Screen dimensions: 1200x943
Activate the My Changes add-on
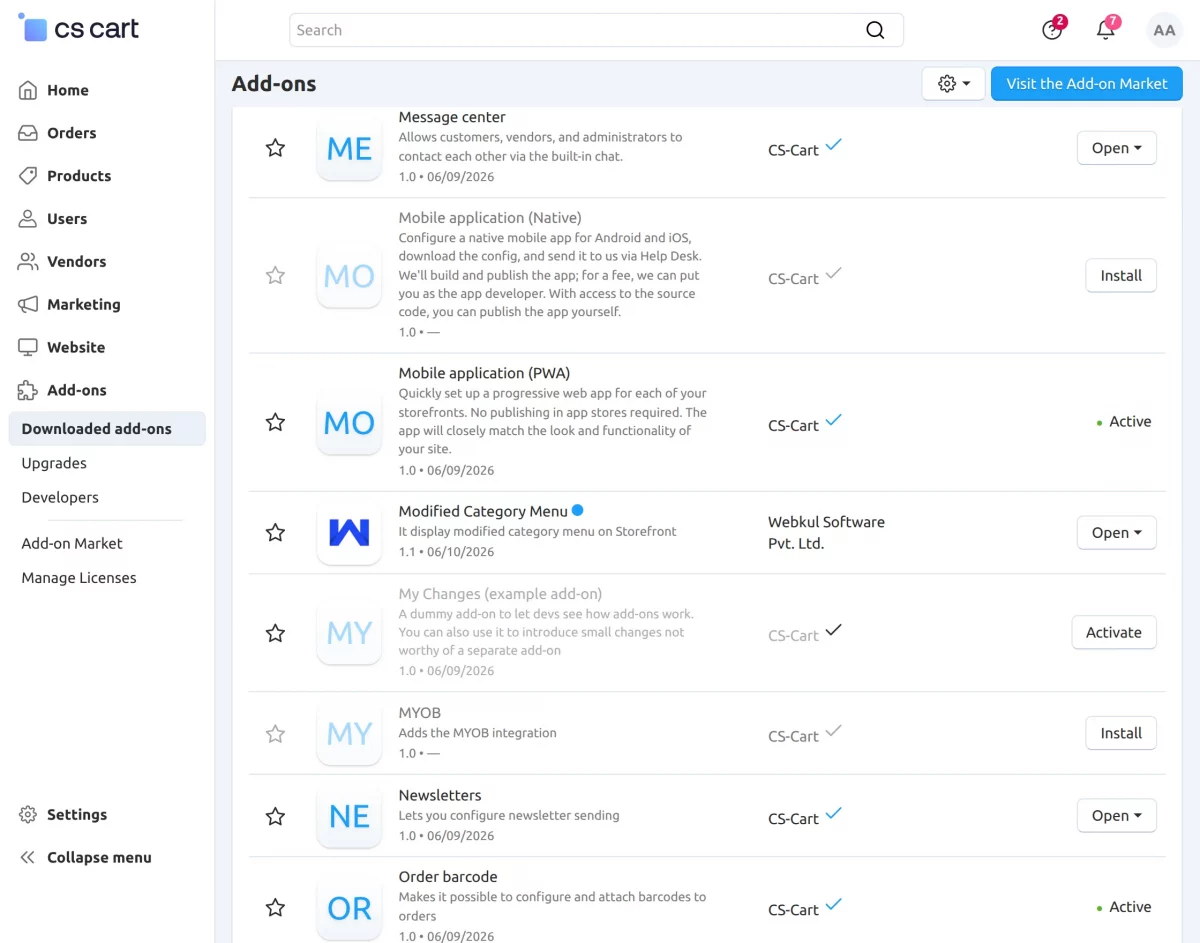pos(1114,632)
